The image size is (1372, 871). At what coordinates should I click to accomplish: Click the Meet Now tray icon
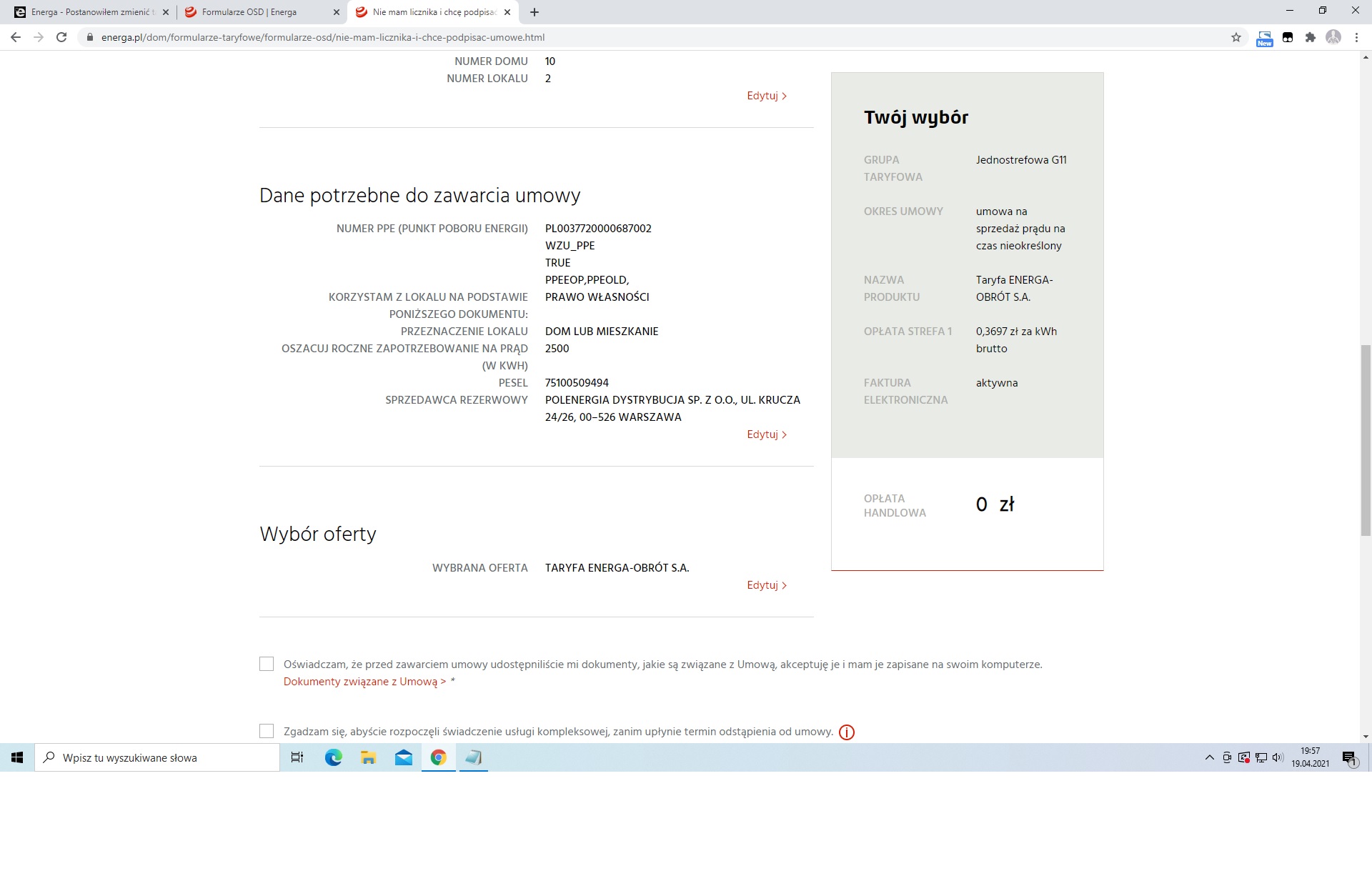1227,757
